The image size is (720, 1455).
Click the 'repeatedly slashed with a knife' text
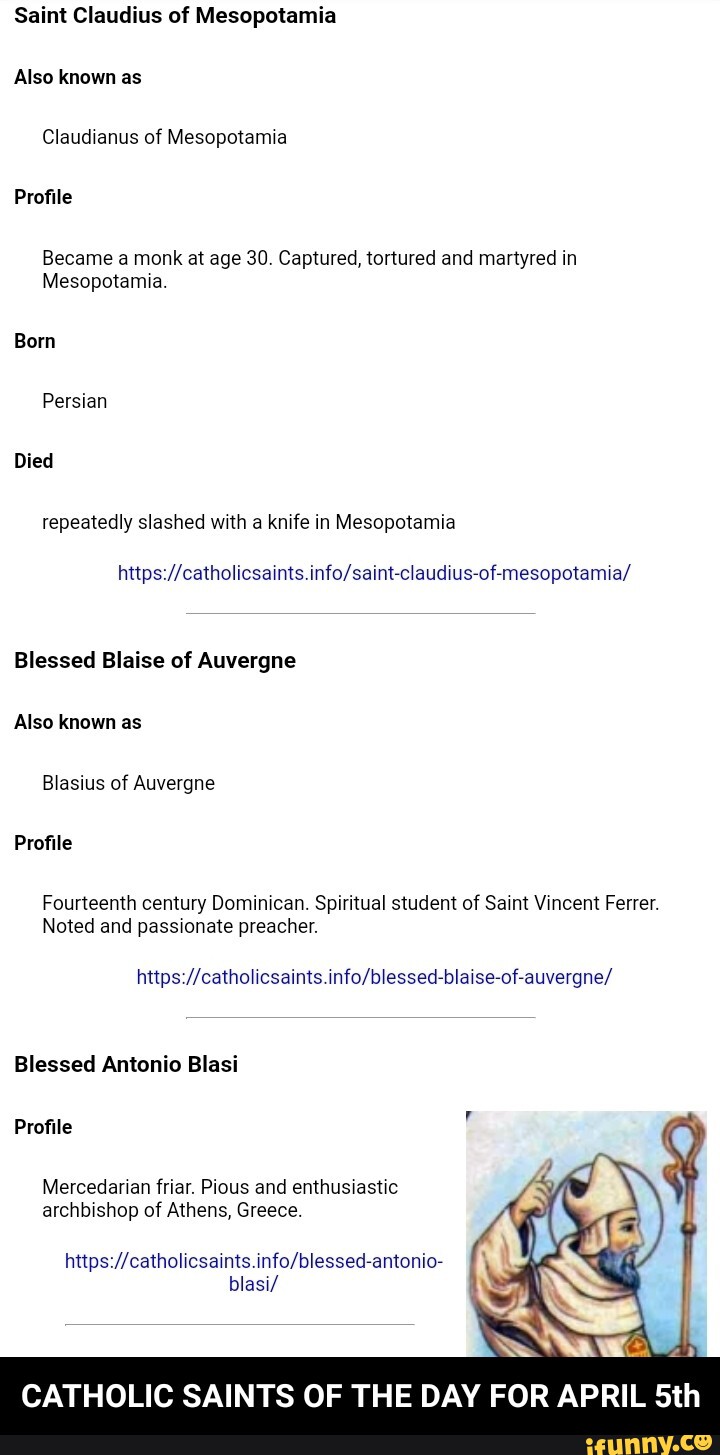248,522
